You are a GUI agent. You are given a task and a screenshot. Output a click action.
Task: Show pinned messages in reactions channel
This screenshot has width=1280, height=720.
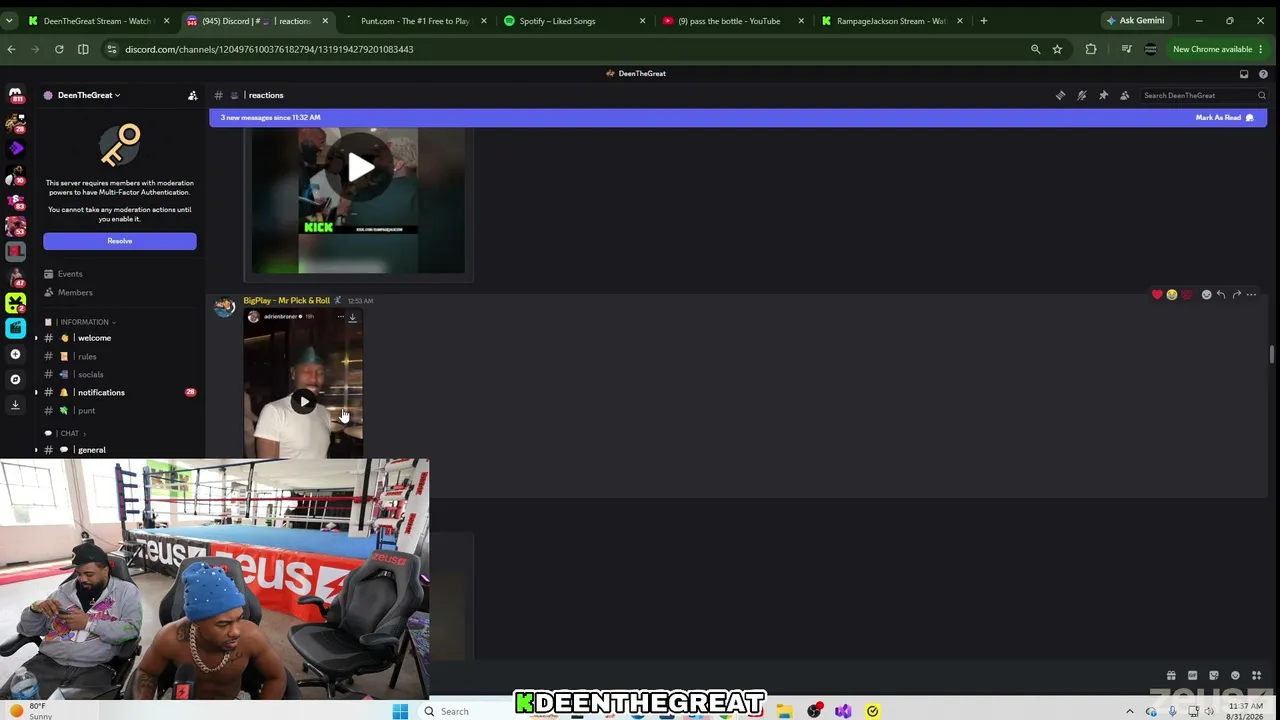(x=1103, y=95)
